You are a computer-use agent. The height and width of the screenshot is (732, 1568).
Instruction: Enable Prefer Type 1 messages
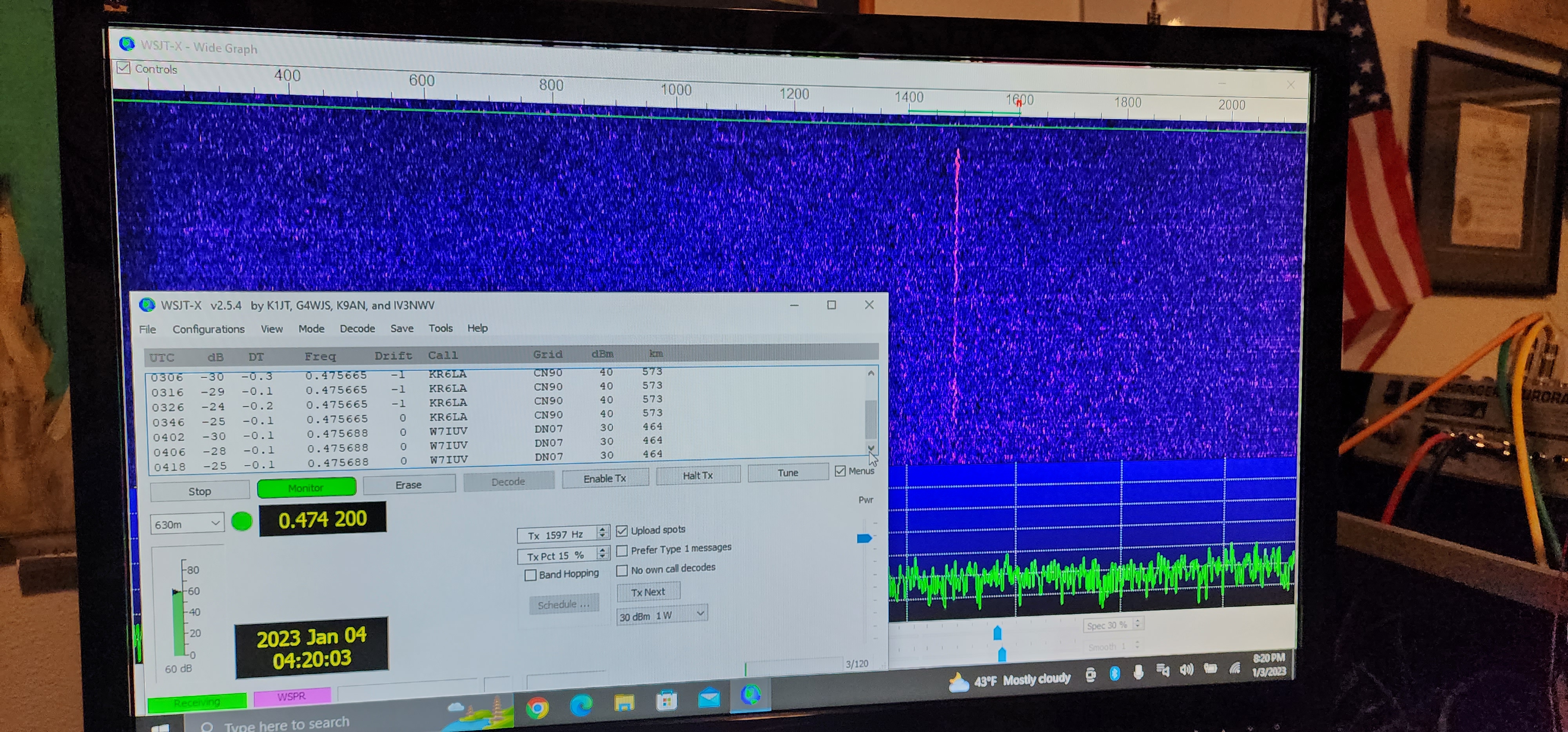point(622,551)
